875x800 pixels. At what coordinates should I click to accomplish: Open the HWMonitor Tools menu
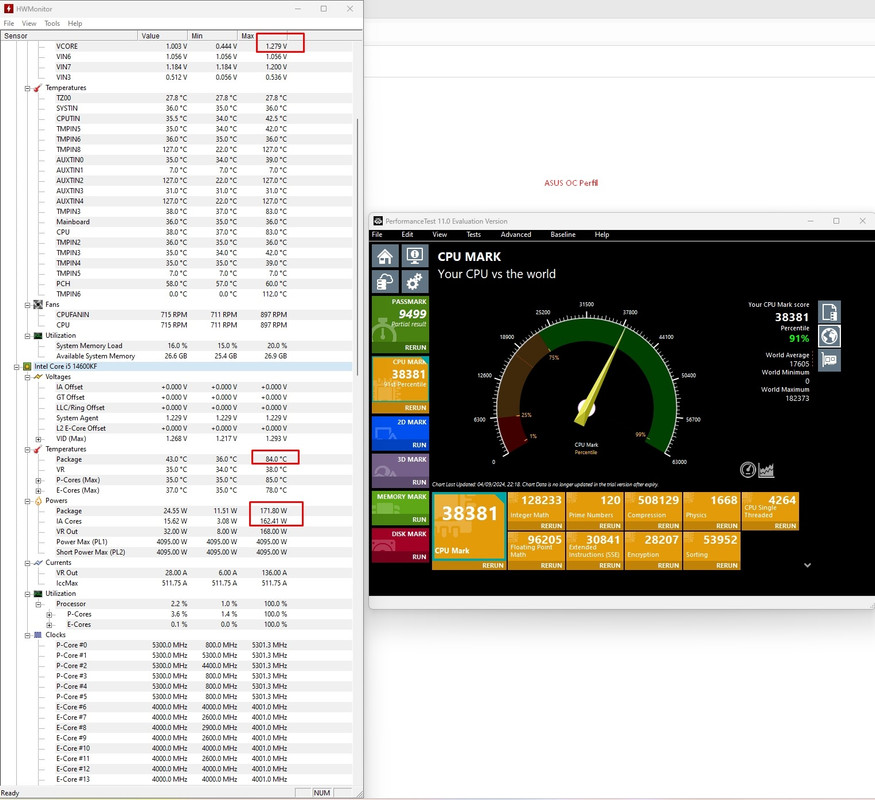[x=52, y=23]
